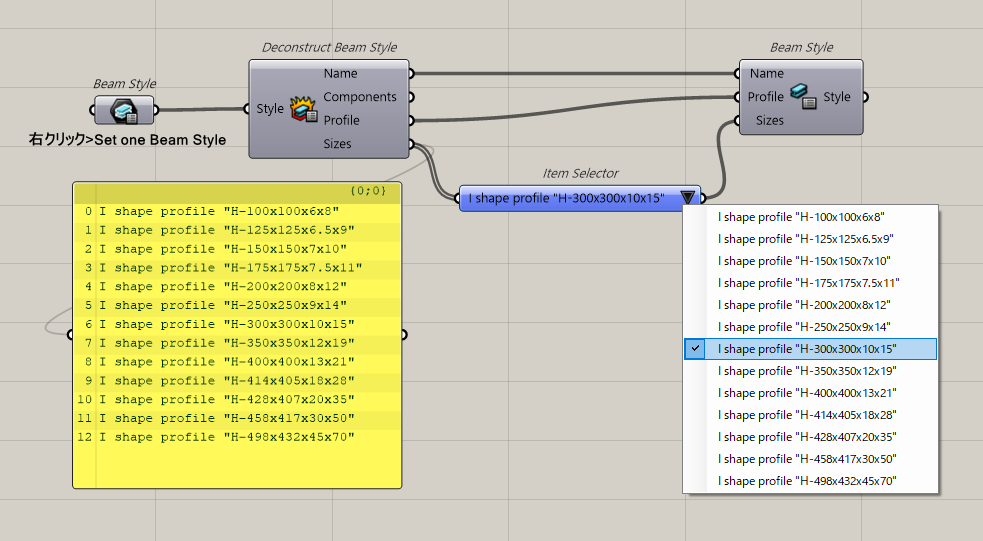Select H-400x400x13x21 in the dropdown list
This screenshot has width=983, height=541.
[809, 393]
